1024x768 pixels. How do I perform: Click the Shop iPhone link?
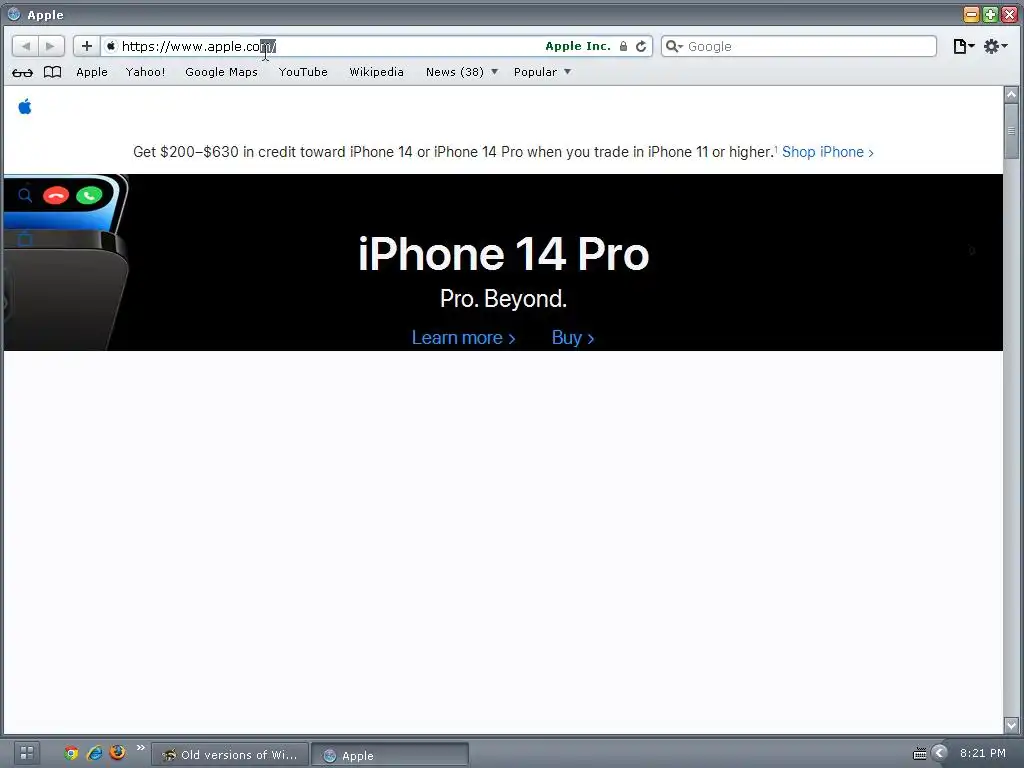(827, 152)
